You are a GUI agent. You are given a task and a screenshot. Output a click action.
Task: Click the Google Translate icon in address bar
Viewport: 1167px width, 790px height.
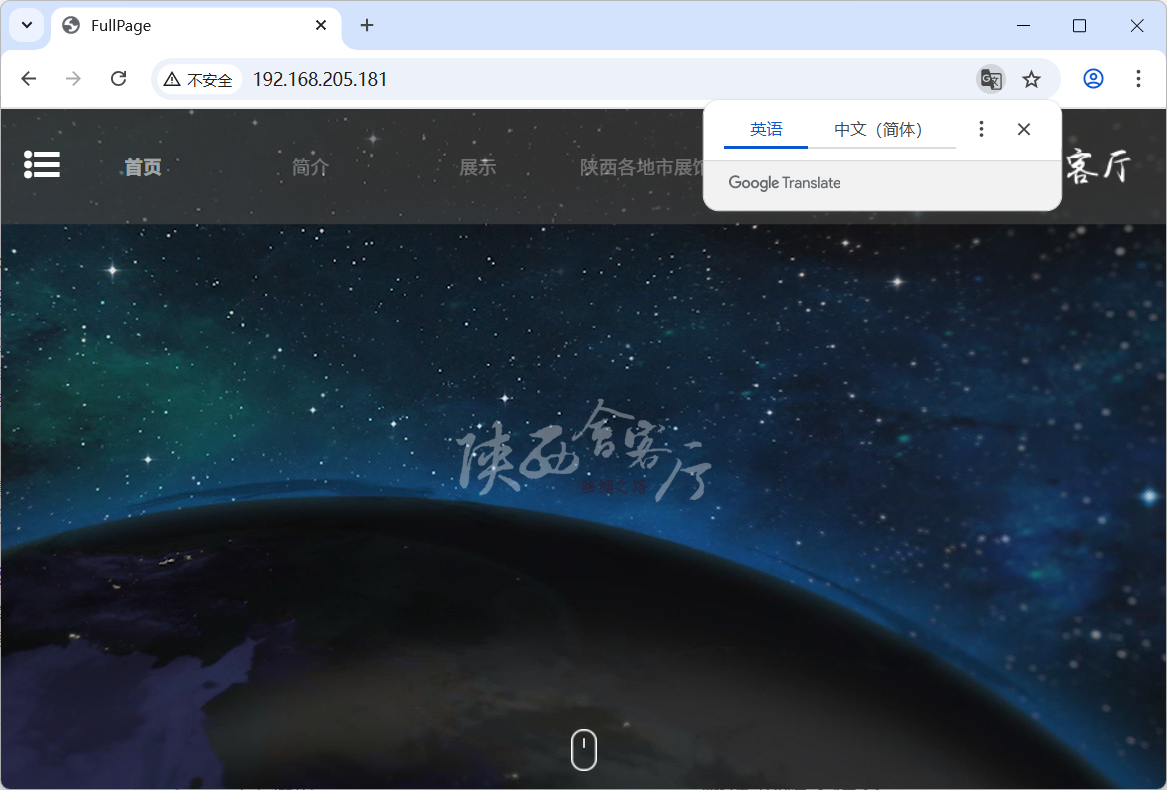[x=991, y=79]
